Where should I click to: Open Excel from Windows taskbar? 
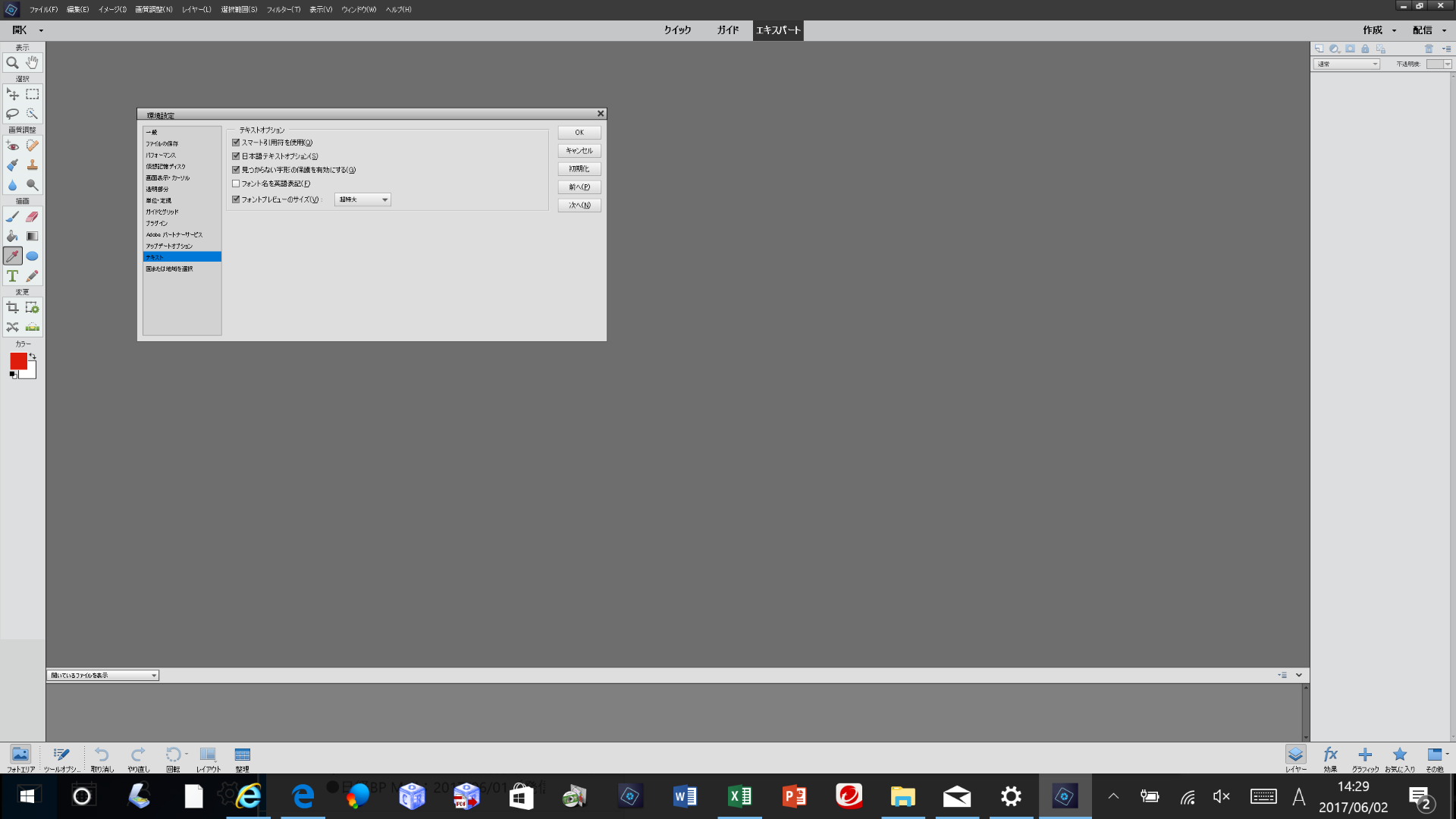tap(739, 796)
